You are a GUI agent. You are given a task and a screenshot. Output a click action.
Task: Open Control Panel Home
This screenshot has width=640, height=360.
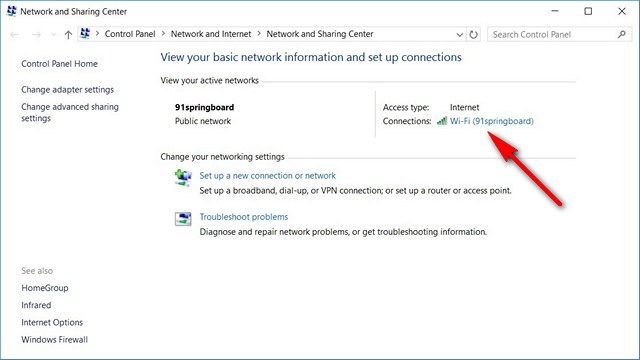tap(59, 64)
